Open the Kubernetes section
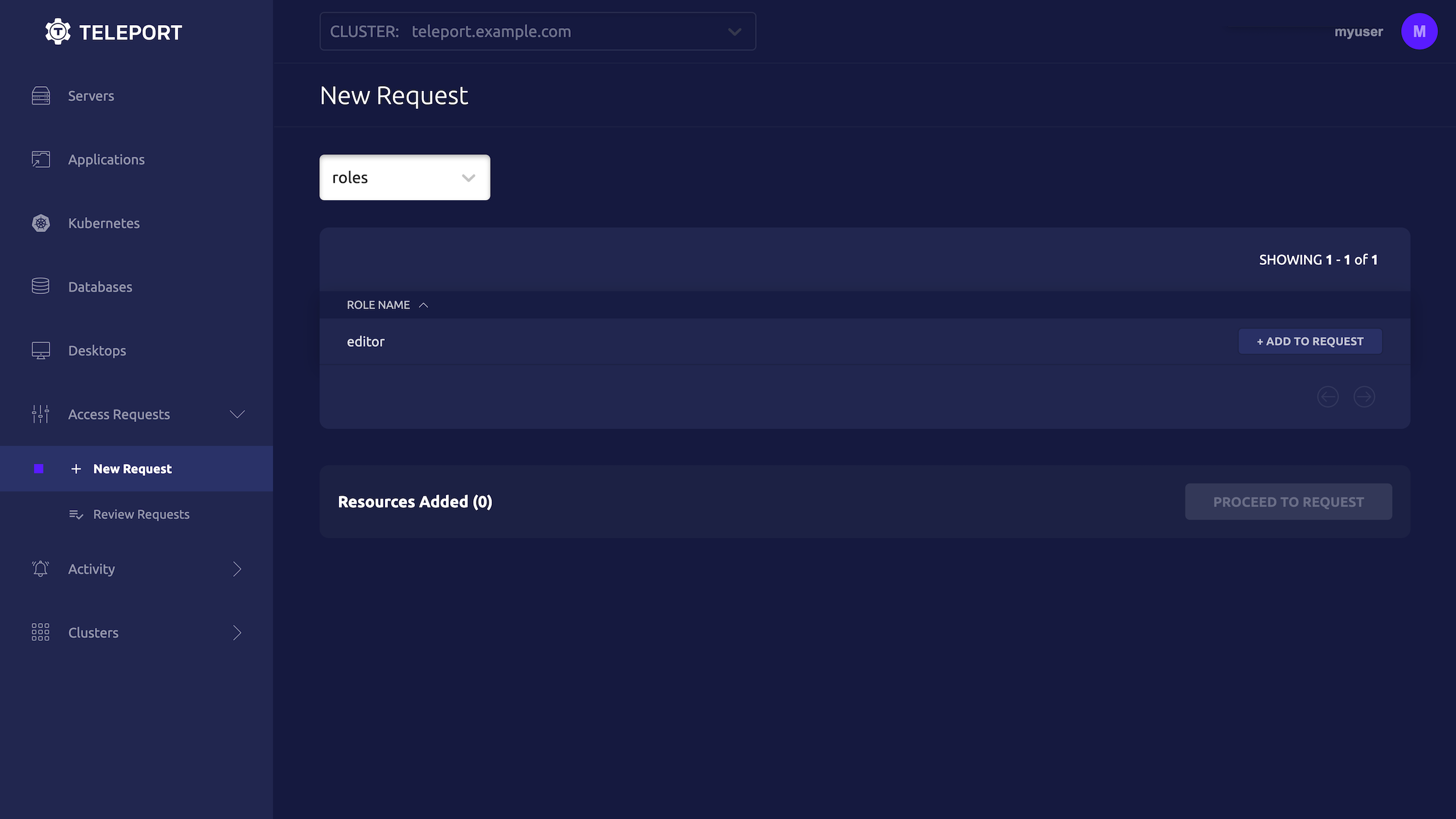Image resolution: width=1456 pixels, height=819 pixels. coord(104,223)
